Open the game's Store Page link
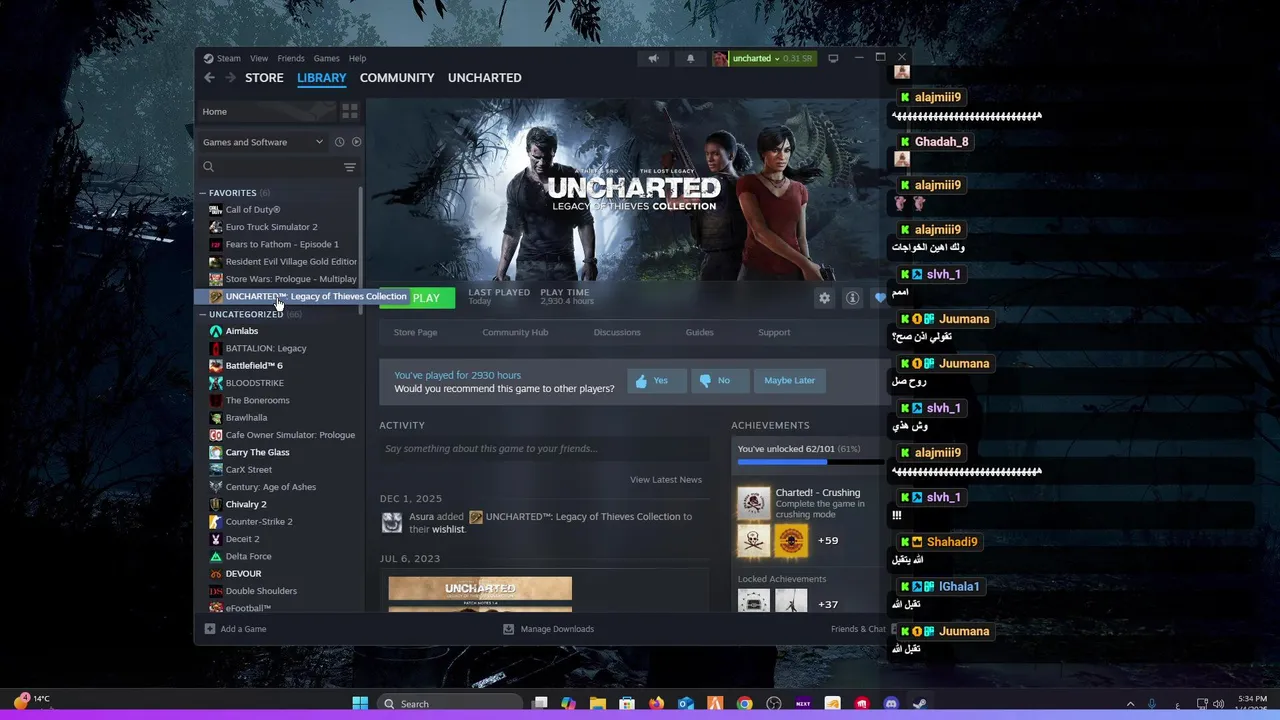This screenshot has width=1280, height=720. click(415, 332)
